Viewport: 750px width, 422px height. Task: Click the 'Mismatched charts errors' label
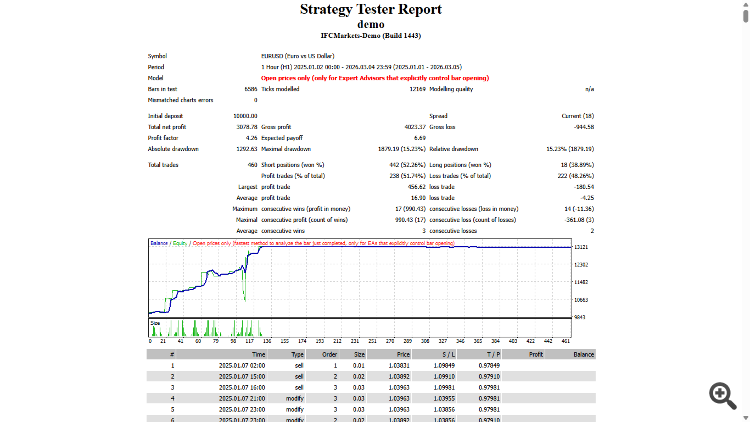click(x=180, y=100)
